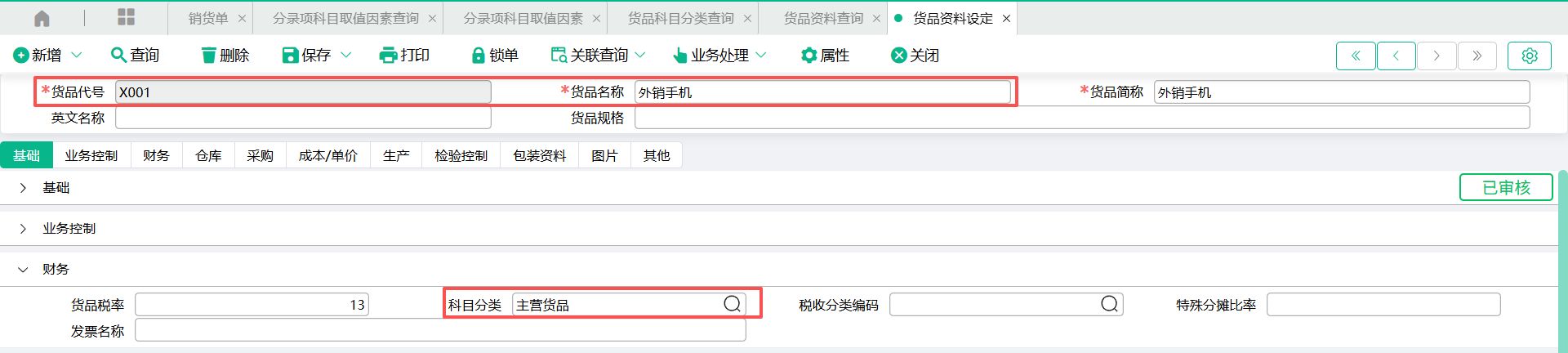
Task: Click the 查询 search toolbar icon
Action: [x=118, y=55]
